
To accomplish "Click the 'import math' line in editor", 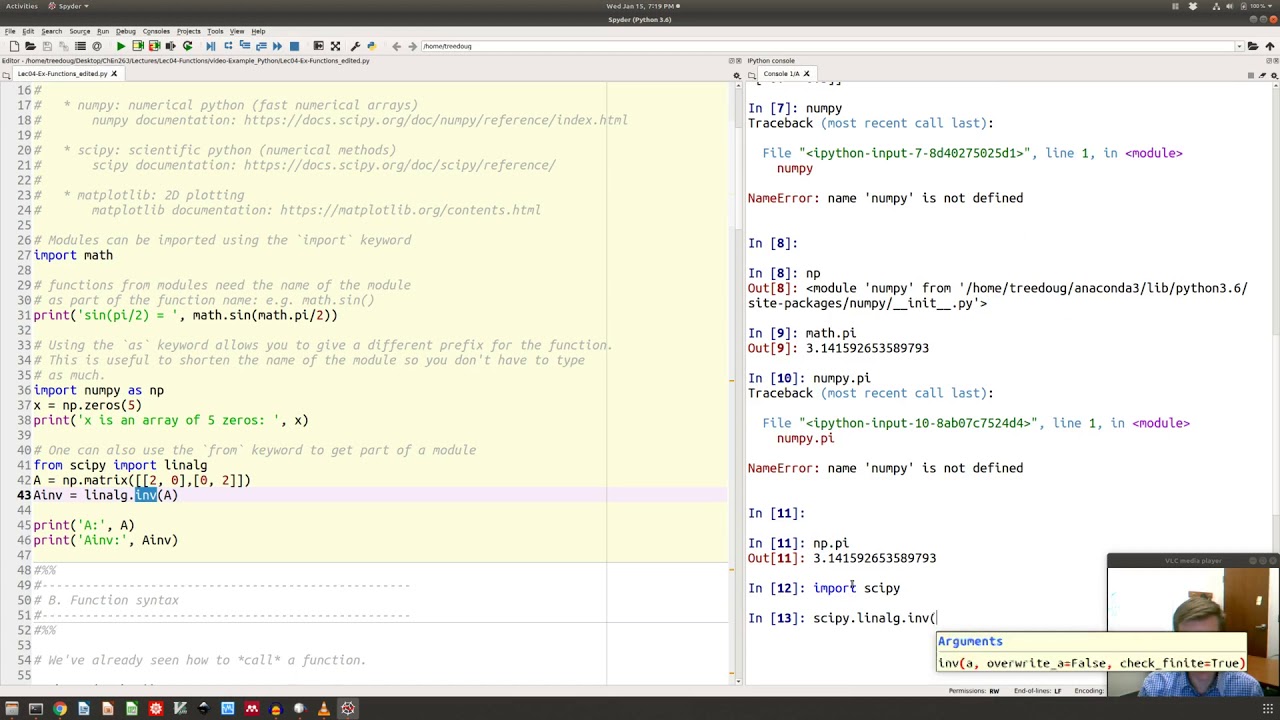I will [73, 255].
